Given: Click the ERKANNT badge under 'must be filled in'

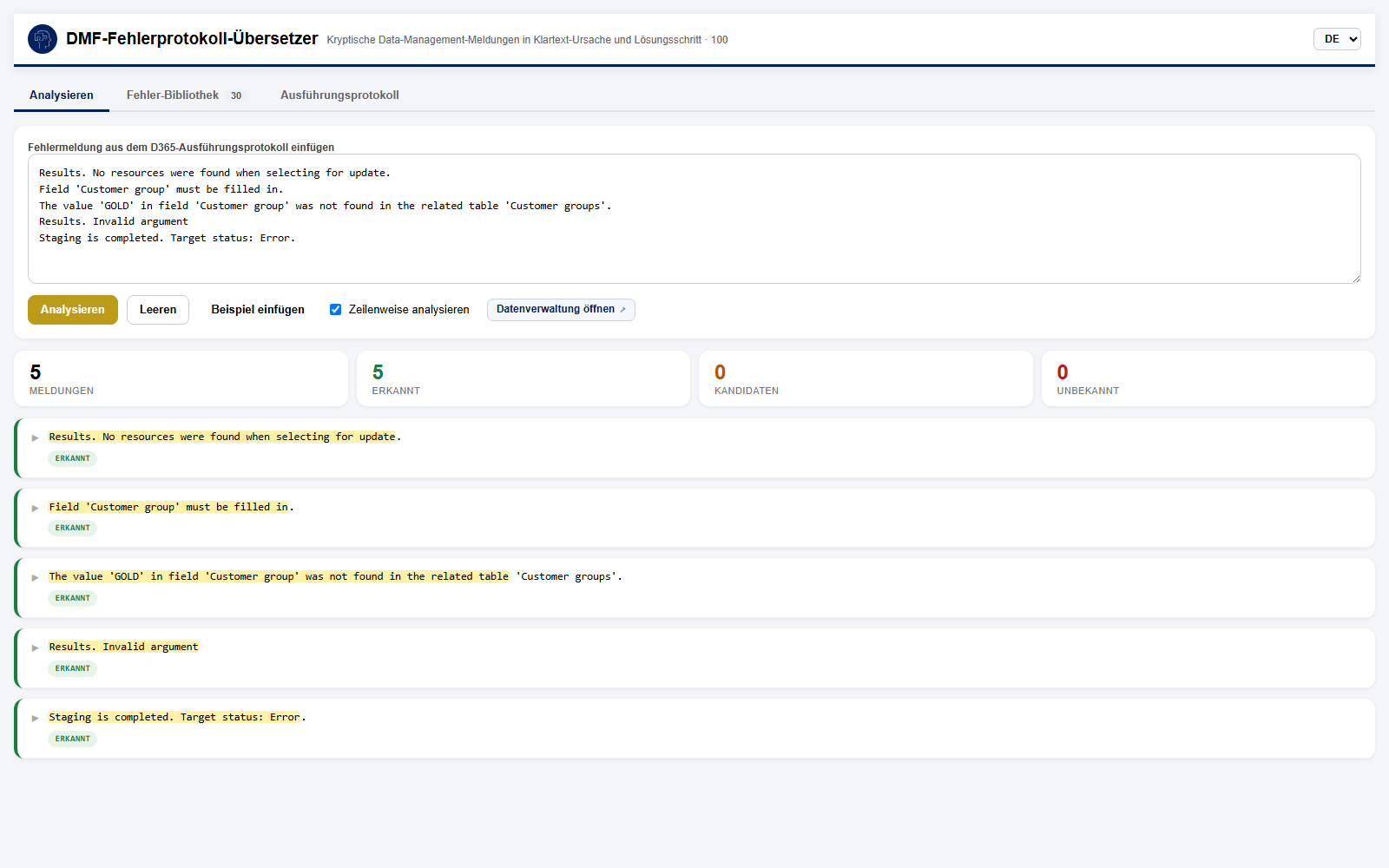Looking at the screenshot, I should coord(73,528).
